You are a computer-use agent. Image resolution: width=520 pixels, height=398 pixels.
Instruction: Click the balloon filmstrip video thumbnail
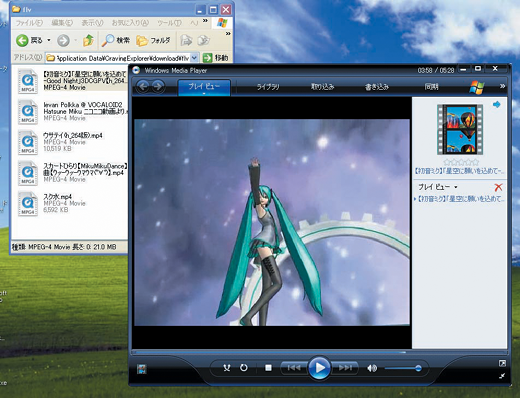click(460, 129)
